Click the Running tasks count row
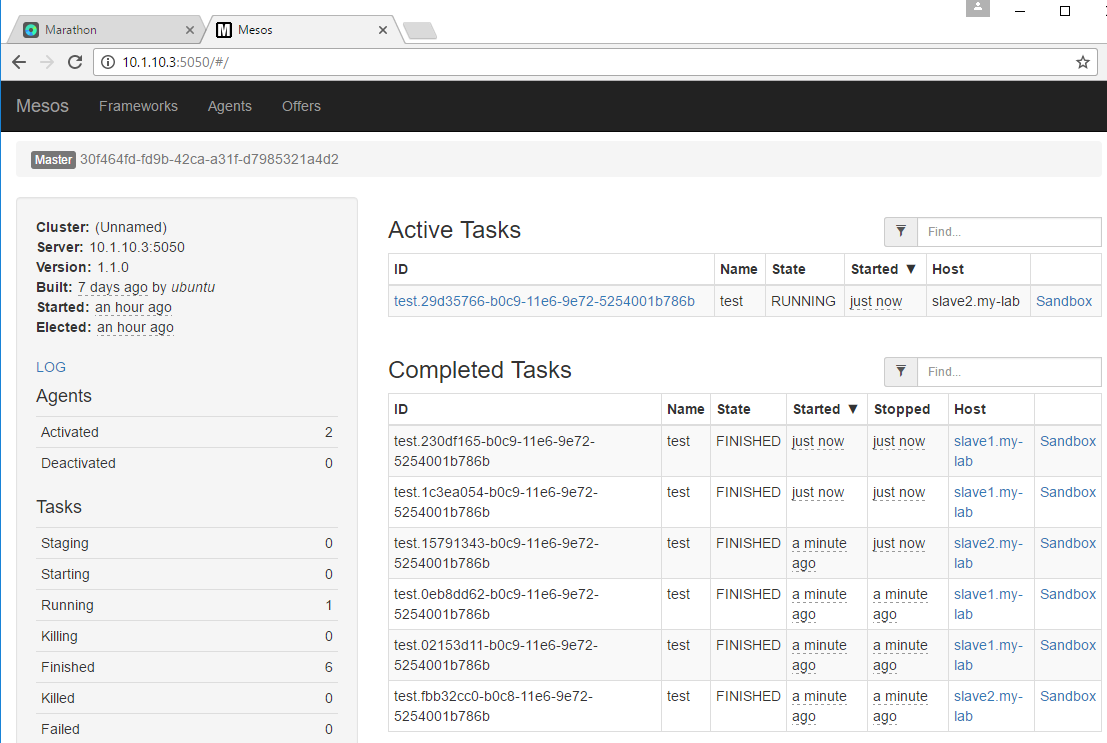Viewport: 1107px width, 743px height. click(186, 605)
